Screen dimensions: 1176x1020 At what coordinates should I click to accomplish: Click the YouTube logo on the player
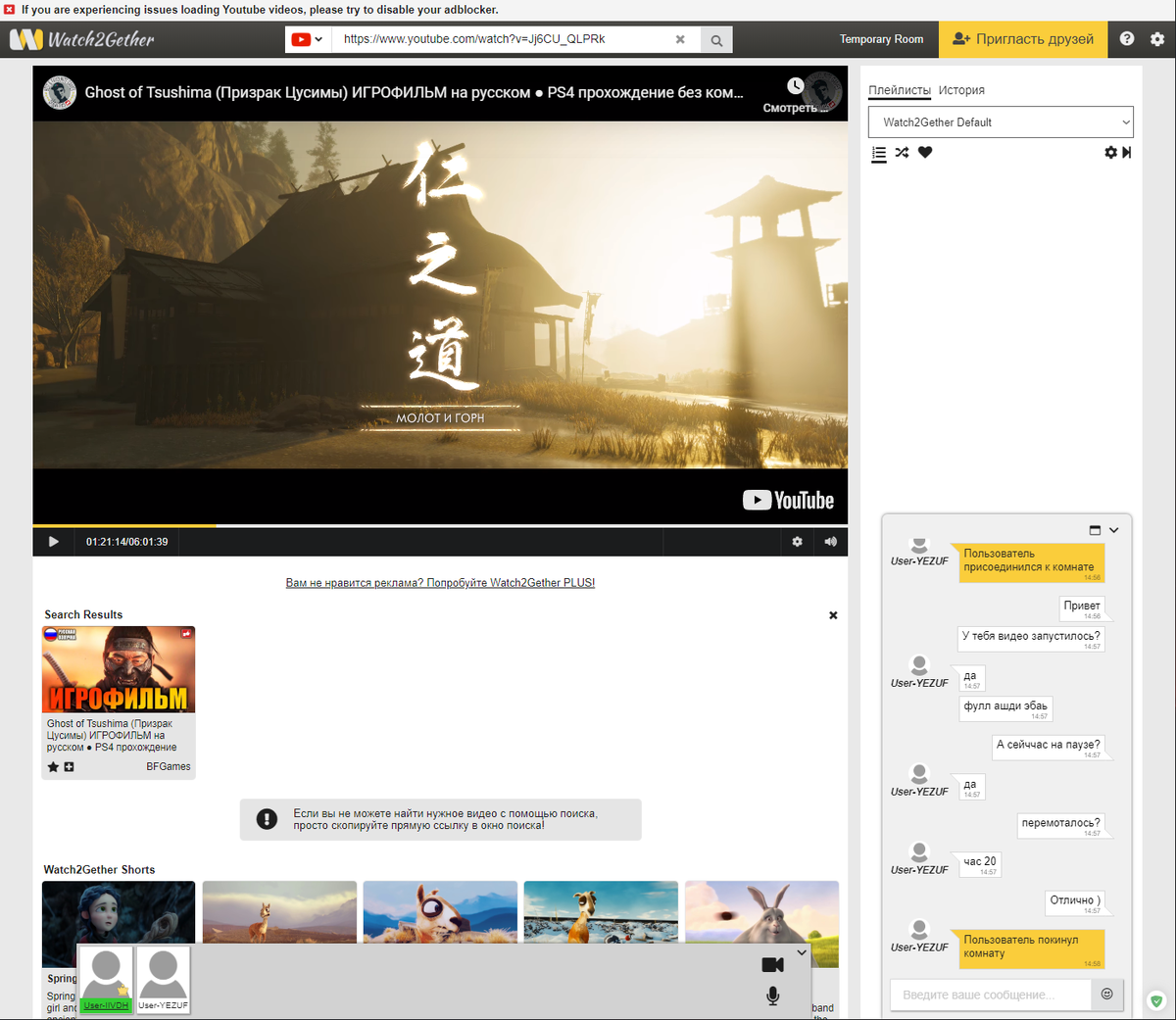(x=788, y=501)
